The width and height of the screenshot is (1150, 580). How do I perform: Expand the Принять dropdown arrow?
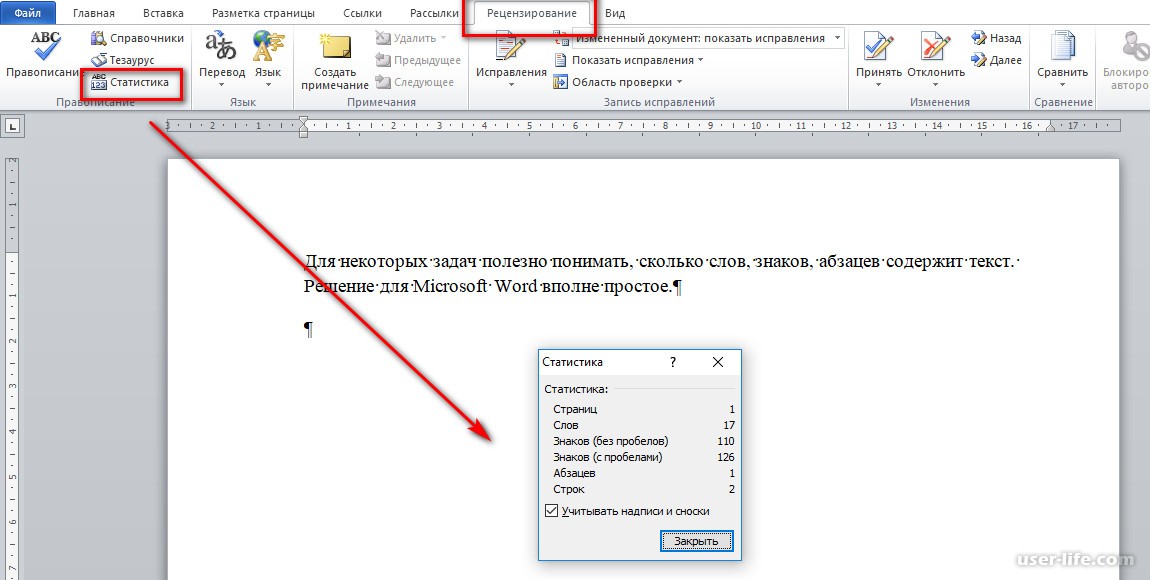pos(879,85)
